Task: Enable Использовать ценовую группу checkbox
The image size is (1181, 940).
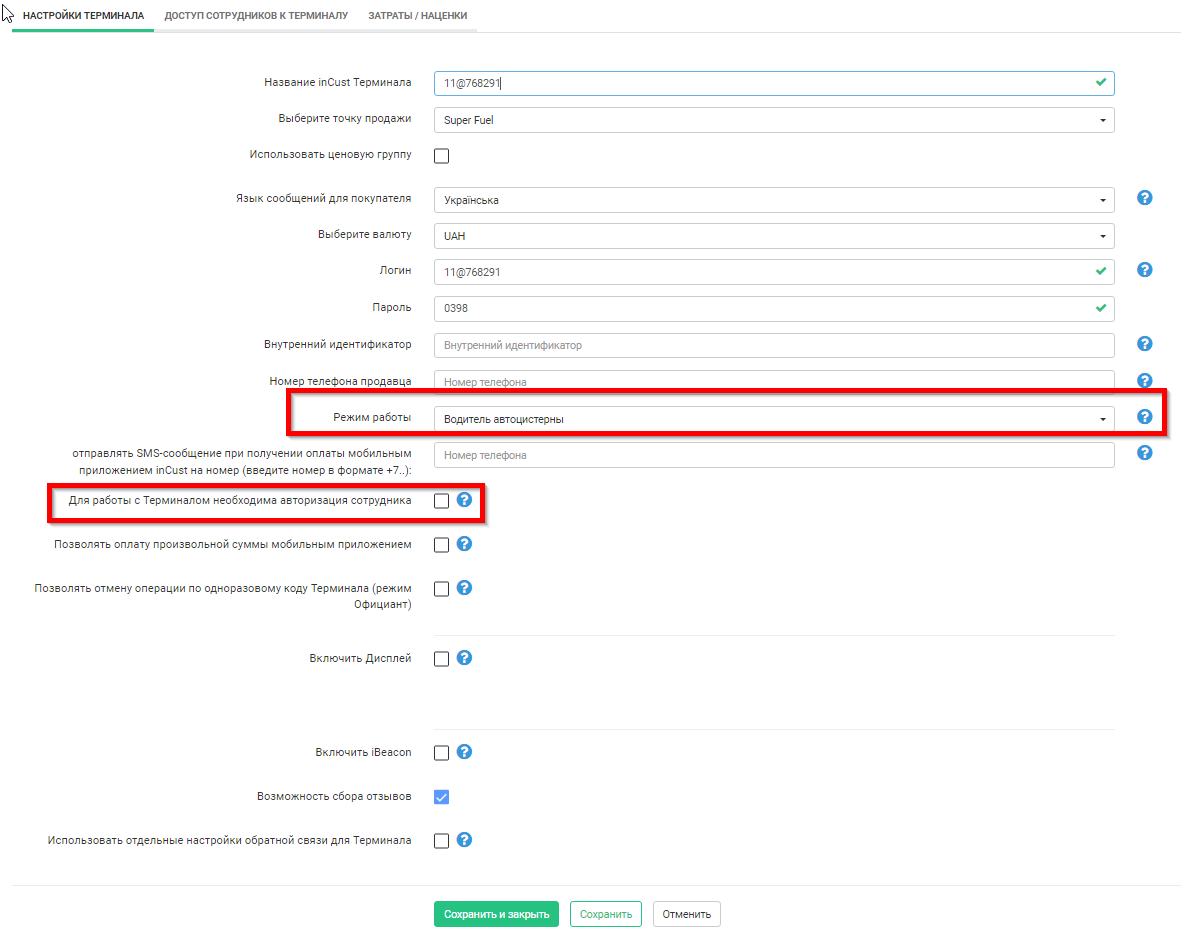Action: tap(442, 156)
